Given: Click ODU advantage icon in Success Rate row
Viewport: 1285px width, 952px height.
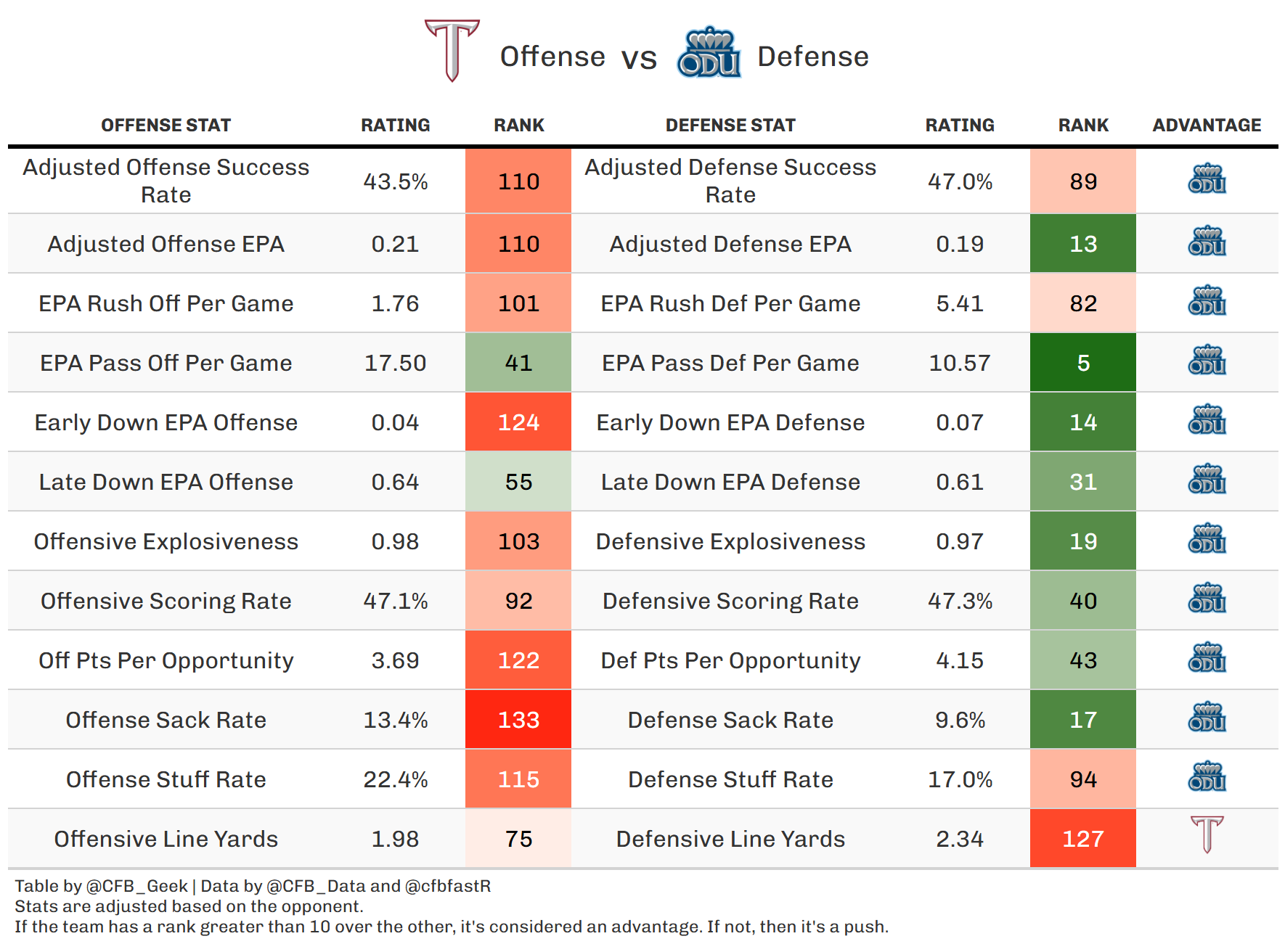Looking at the screenshot, I should click(1207, 179).
